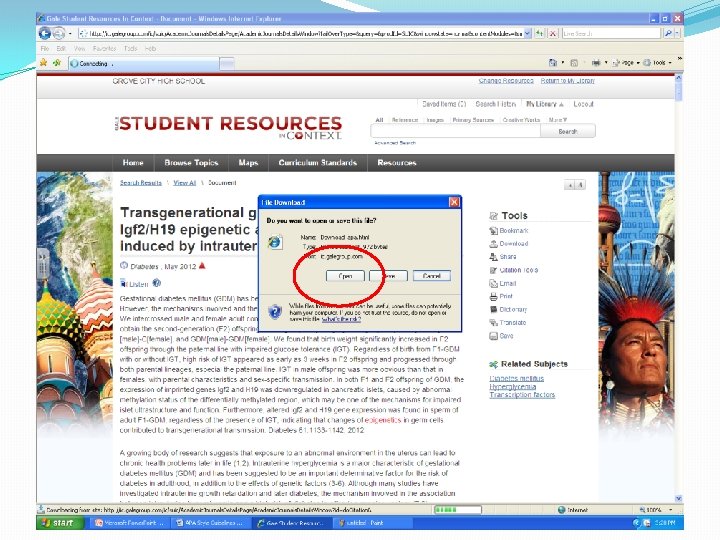Select the Resources navigation tab

(x=397, y=163)
